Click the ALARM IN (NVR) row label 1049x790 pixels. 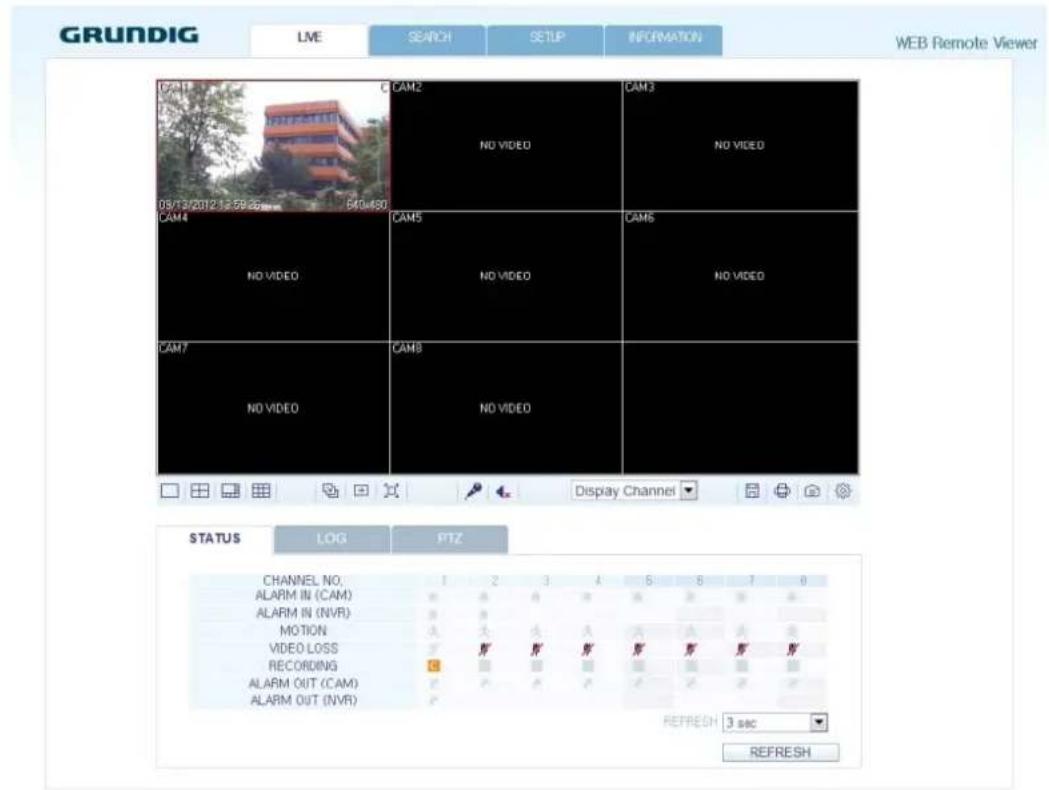click(x=303, y=613)
